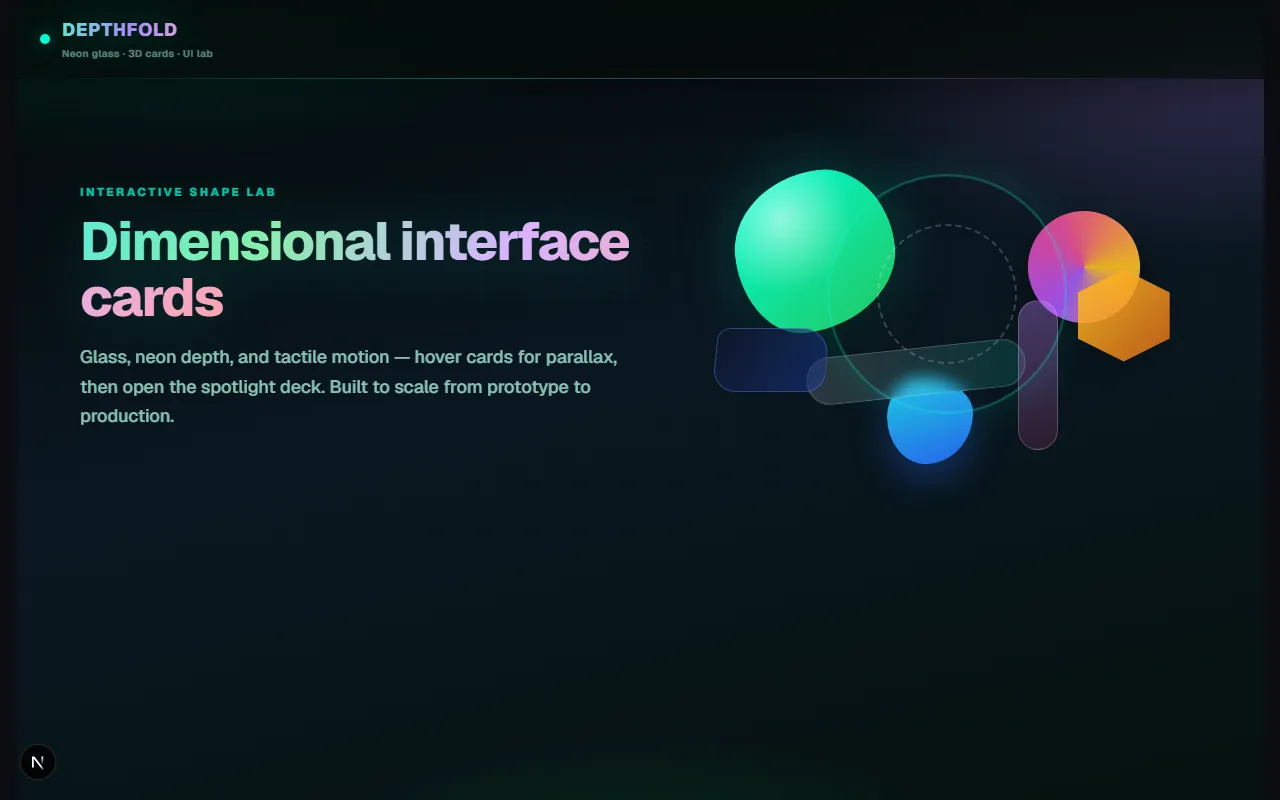Select the vertical glass pill shape

(1038, 375)
